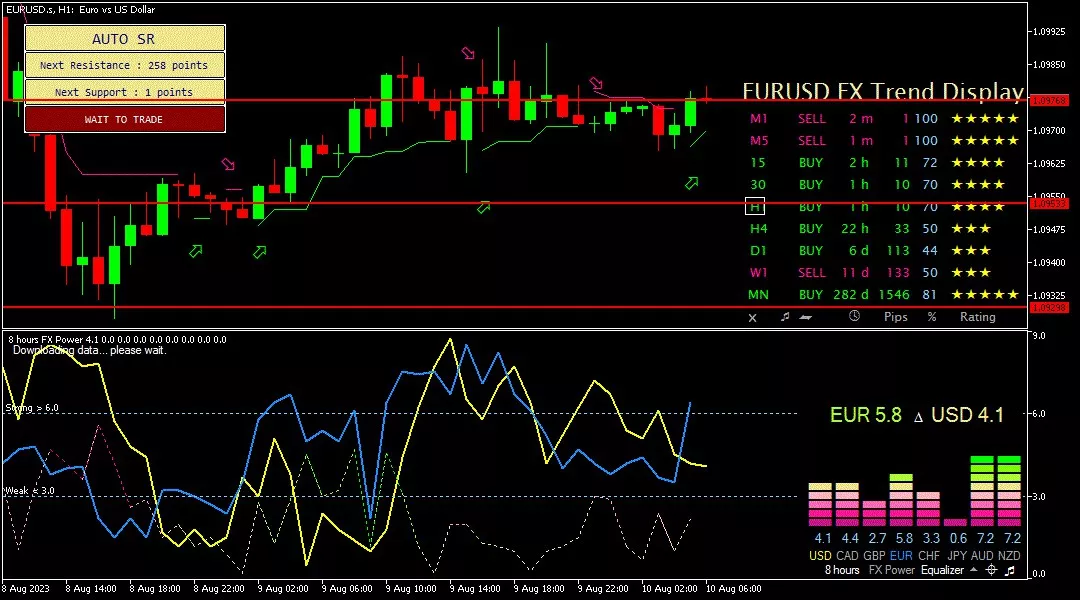This screenshot has height=600, width=1080.
Task: Toggle the FX Trend music note alert icon
Action: coord(785,317)
